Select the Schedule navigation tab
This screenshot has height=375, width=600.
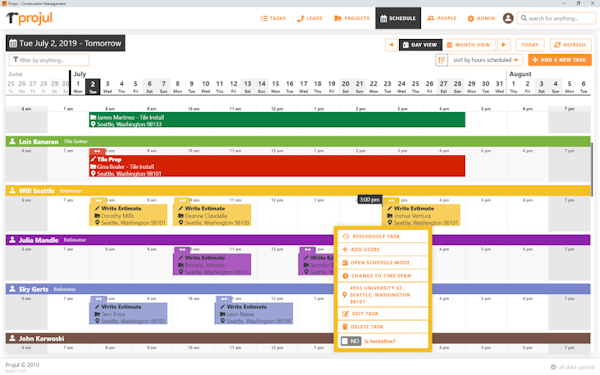[398, 18]
